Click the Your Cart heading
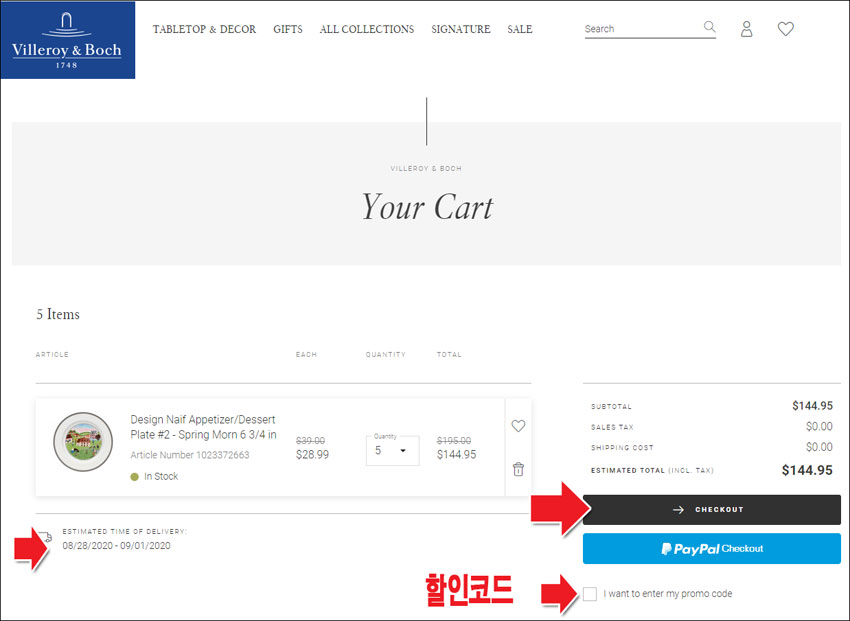This screenshot has height=621, width=850. pos(427,208)
